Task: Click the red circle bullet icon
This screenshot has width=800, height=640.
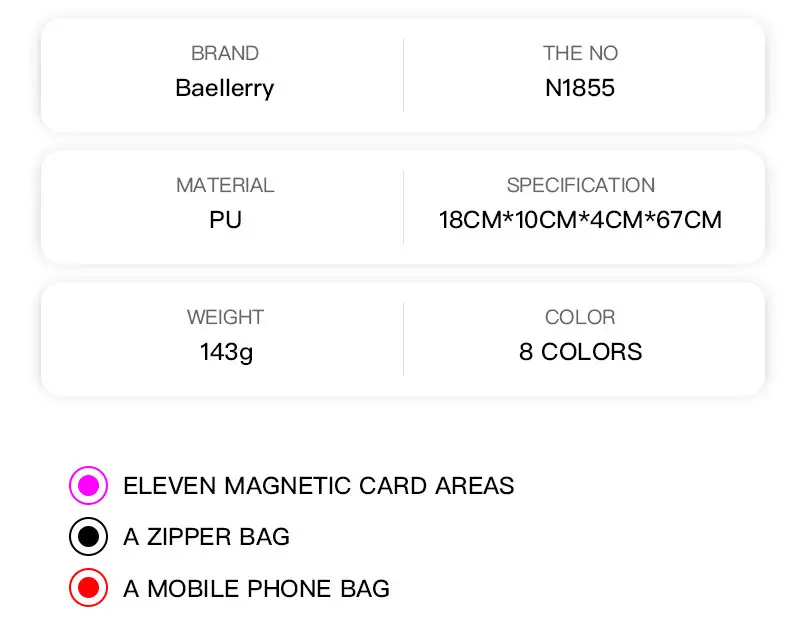Action: pyautogui.click(x=88, y=587)
